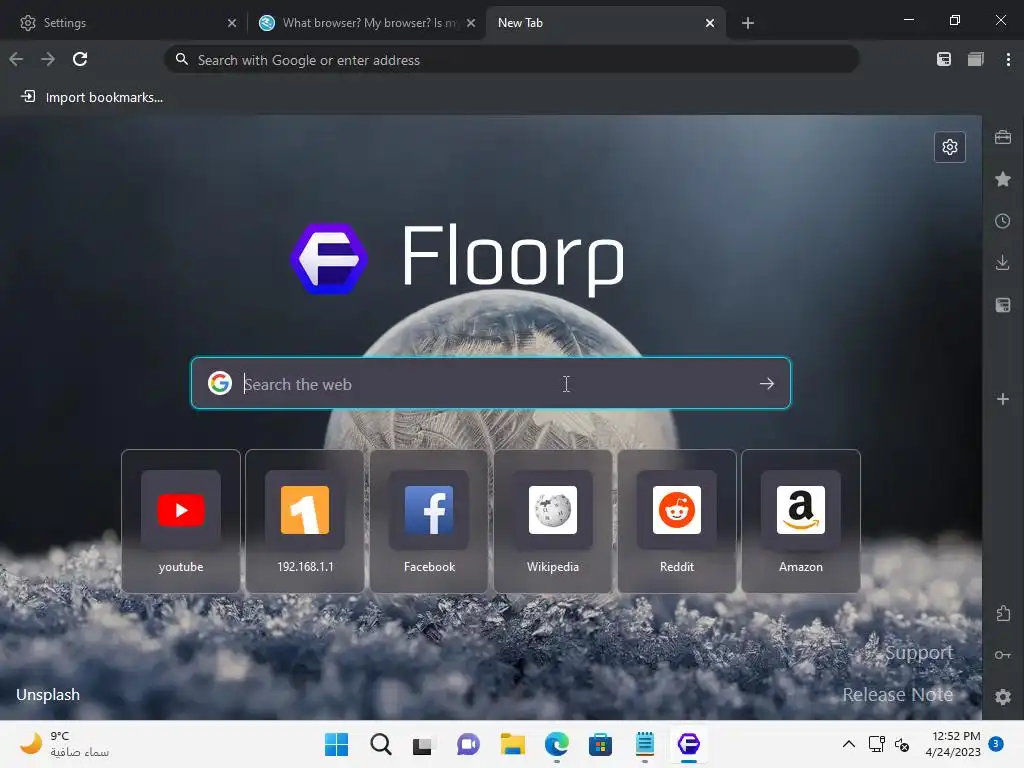
Task: Click the address bar search field
Action: click(511, 60)
